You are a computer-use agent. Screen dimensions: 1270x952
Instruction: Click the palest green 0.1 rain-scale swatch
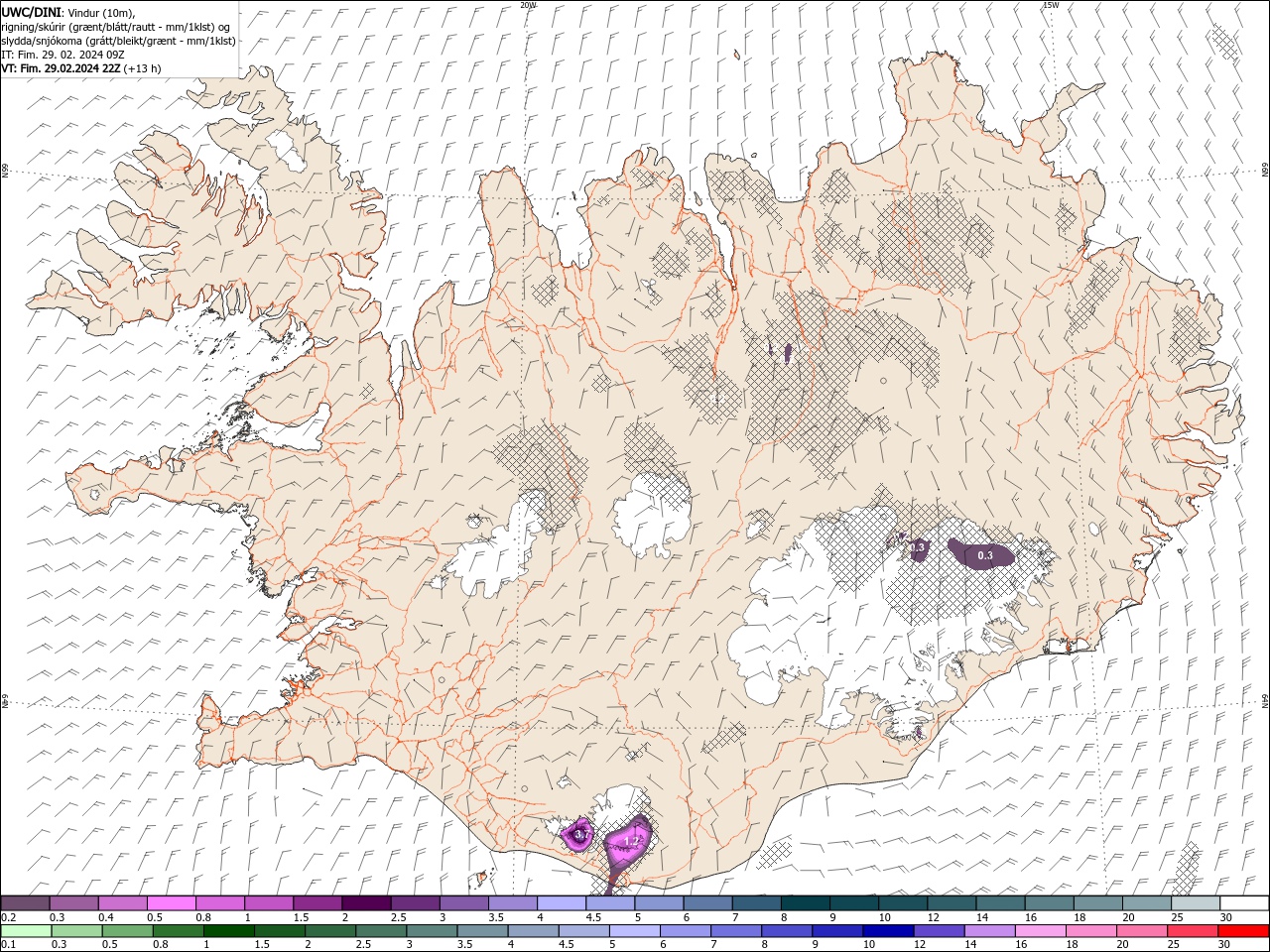26,931
